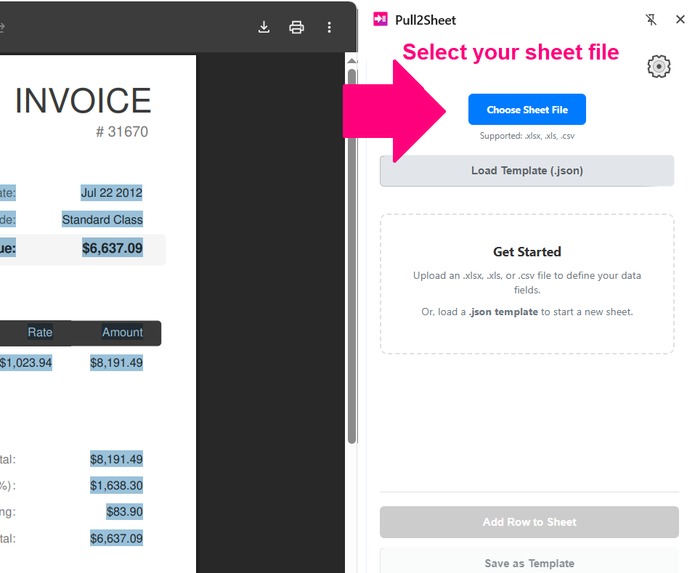Click Choose Sheet File button

click(x=527, y=109)
